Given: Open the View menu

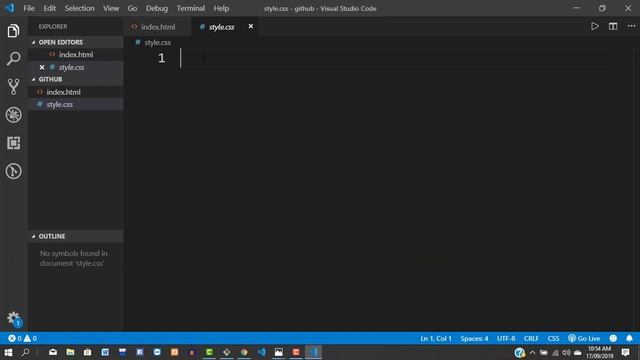Looking at the screenshot, I should [111, 8].
